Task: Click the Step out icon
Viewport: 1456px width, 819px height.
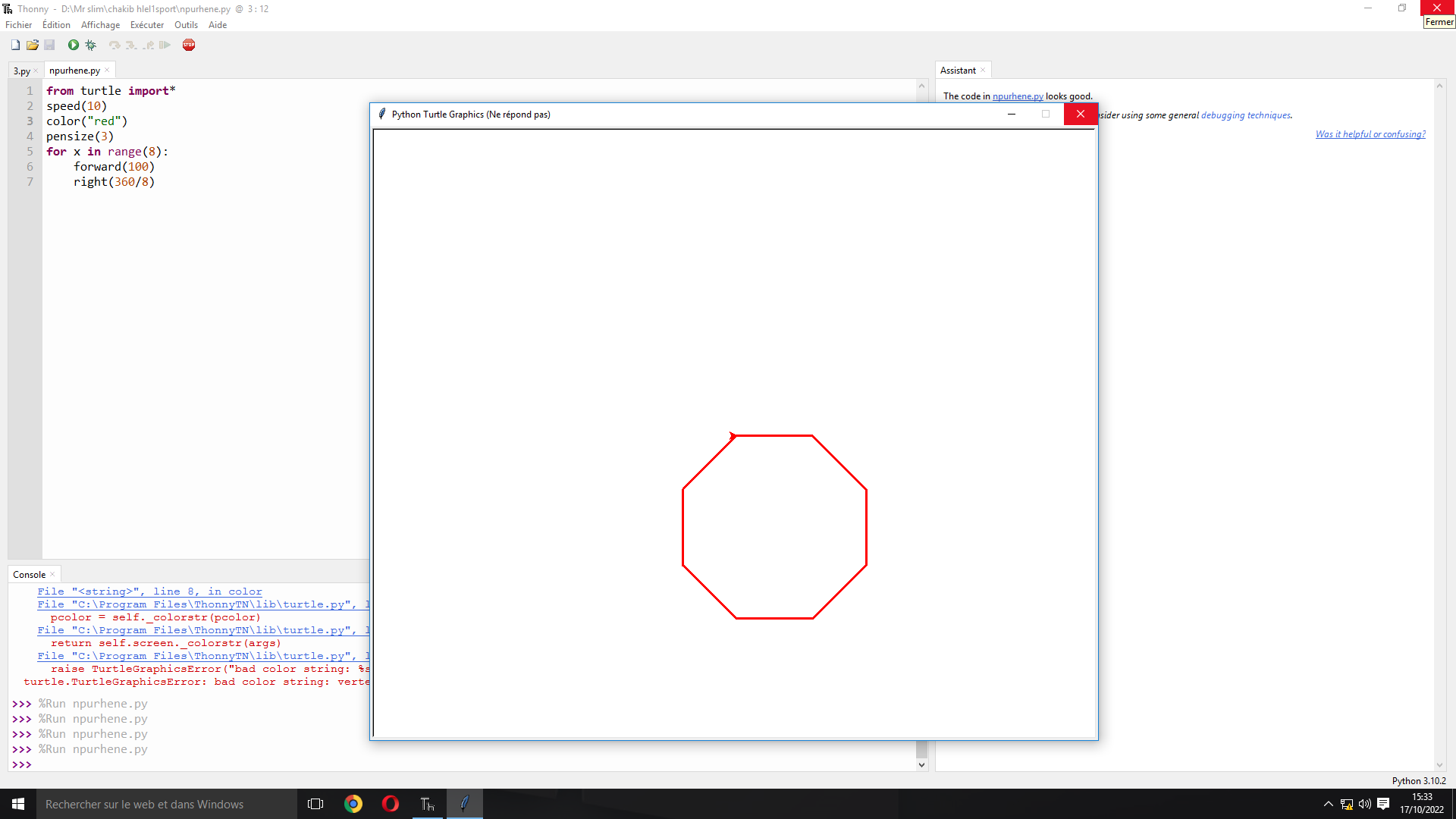Action: pyautogui.click(x=149, y=45)
